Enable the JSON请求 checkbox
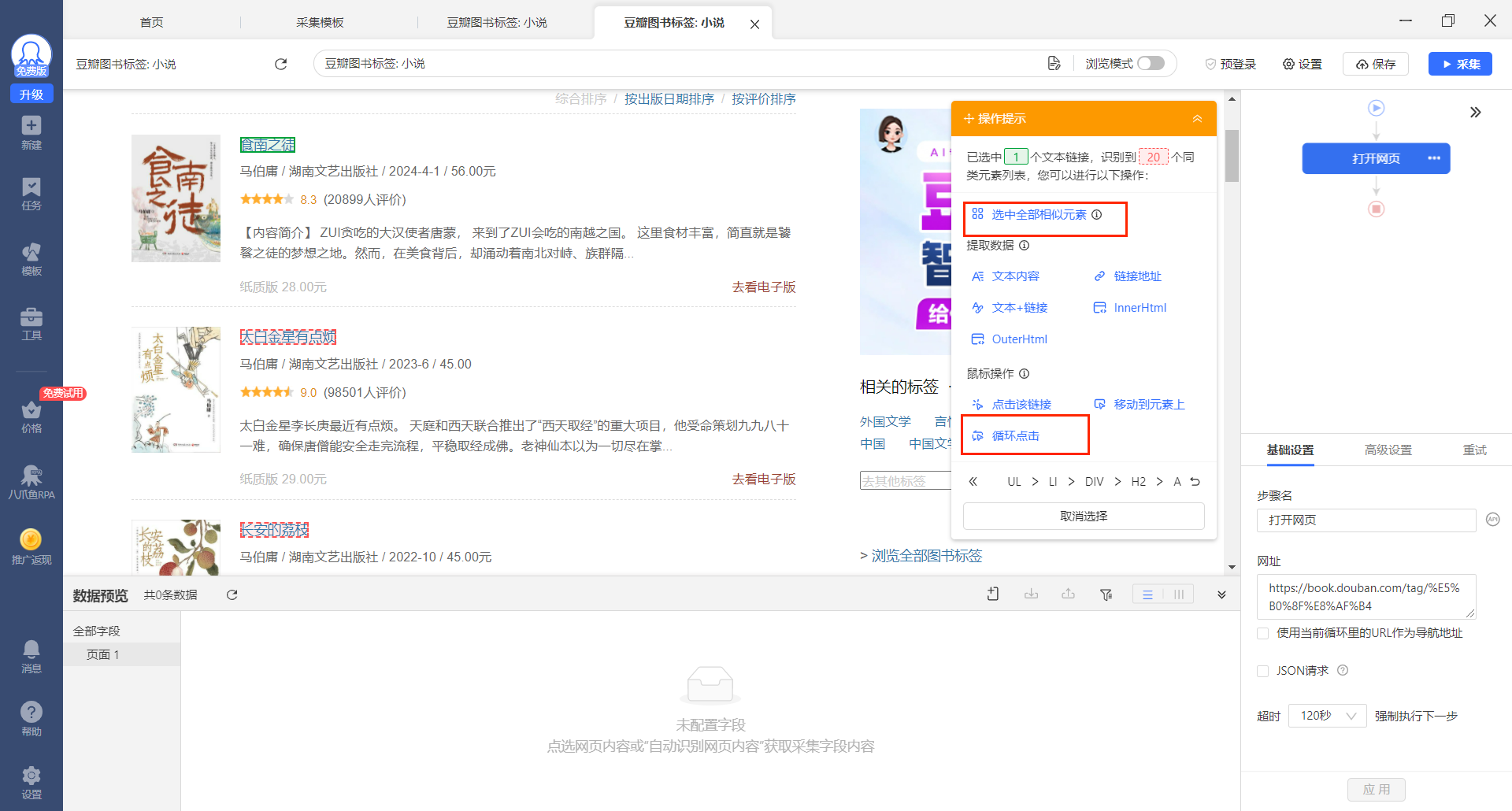 click(1263, 671)
